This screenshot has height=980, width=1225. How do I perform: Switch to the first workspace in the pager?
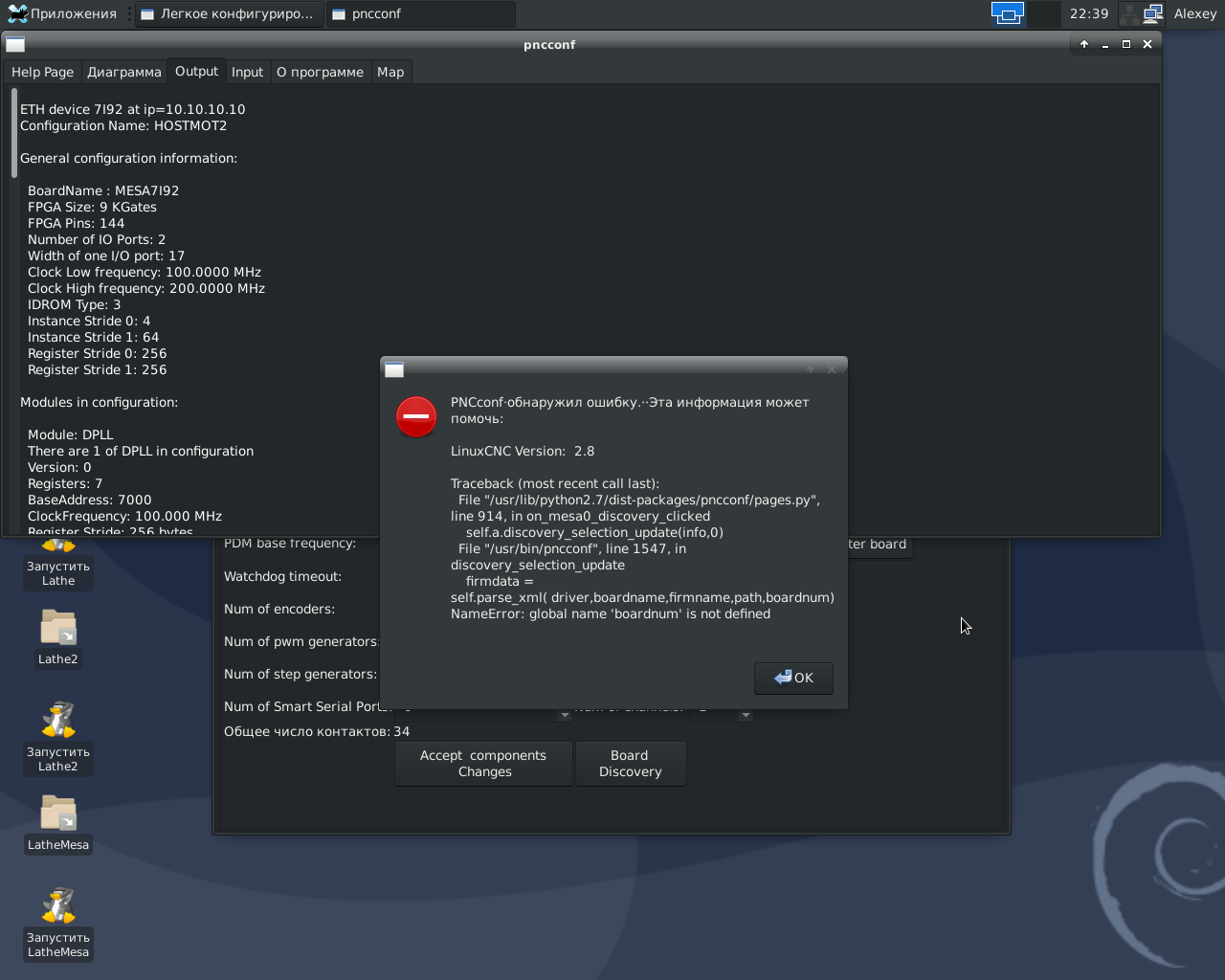coord(1008,13)
